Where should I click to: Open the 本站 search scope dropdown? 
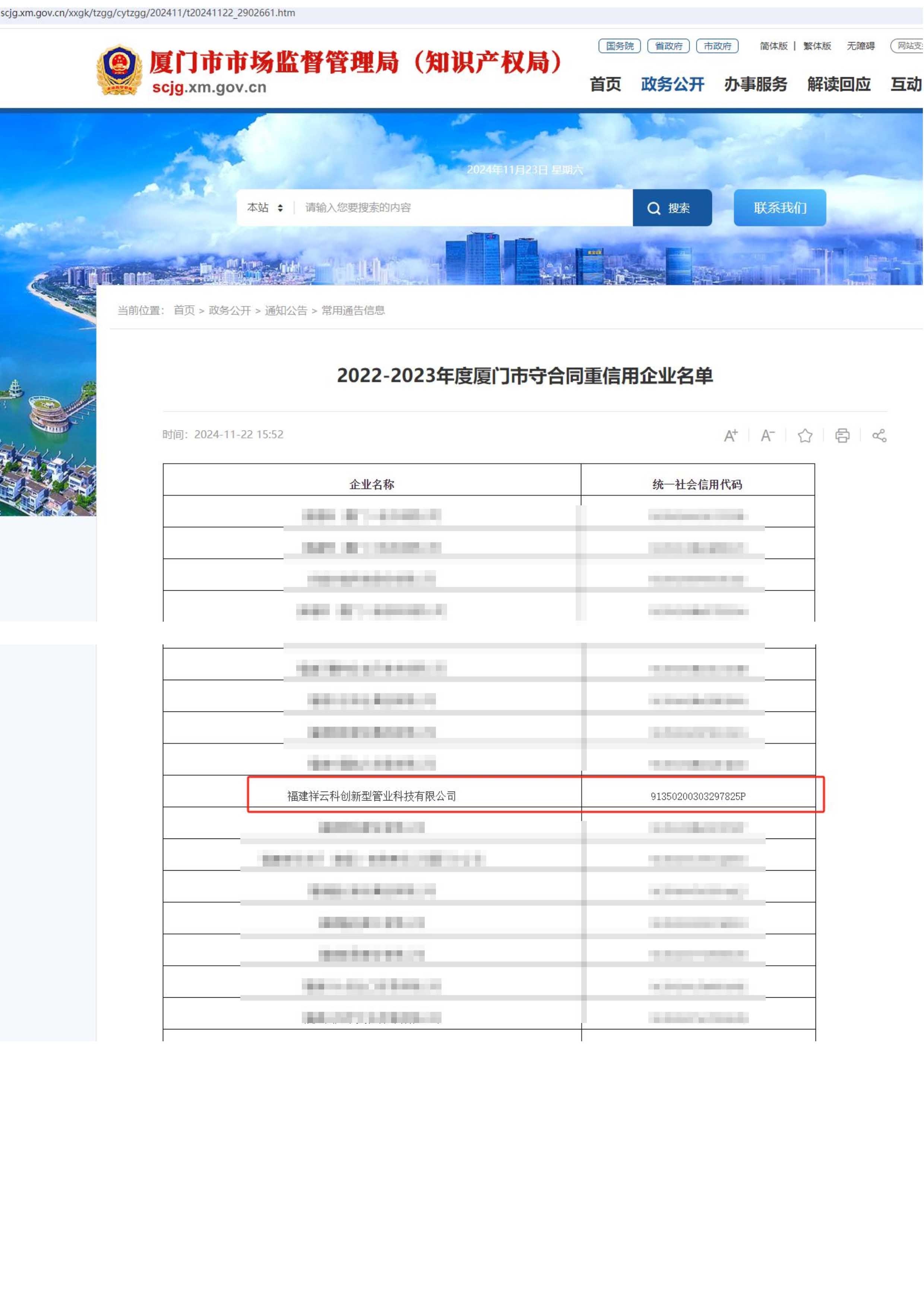pos(265,208)
